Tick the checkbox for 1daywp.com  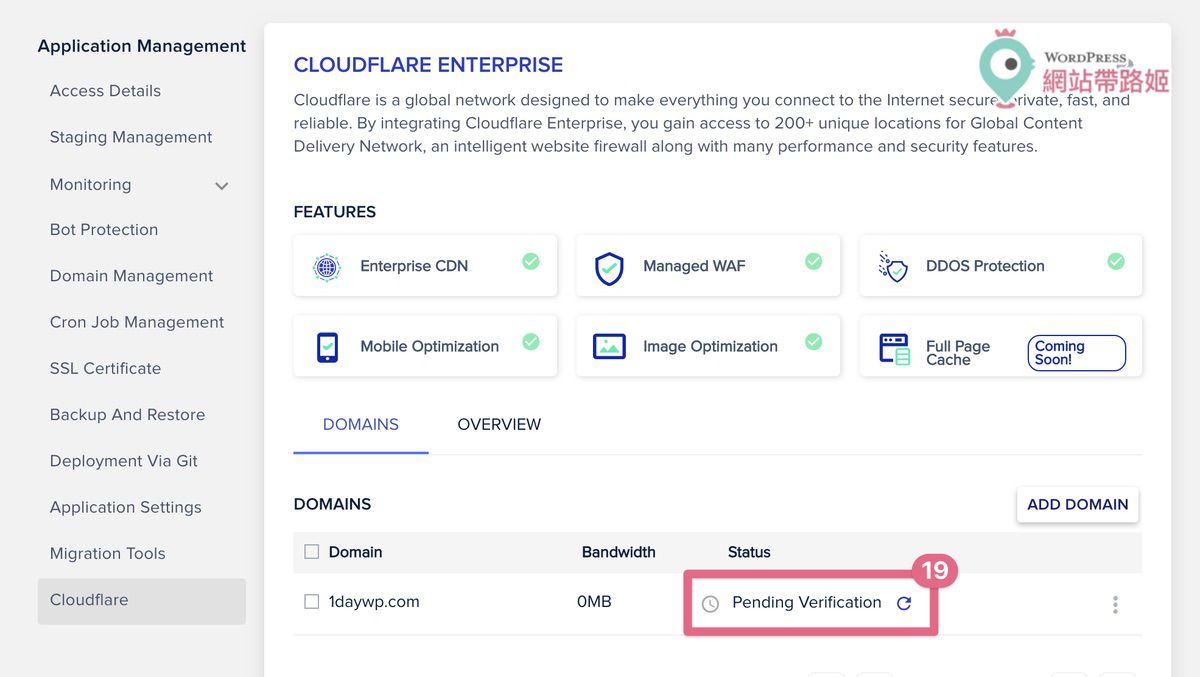(x=311, y=602)
